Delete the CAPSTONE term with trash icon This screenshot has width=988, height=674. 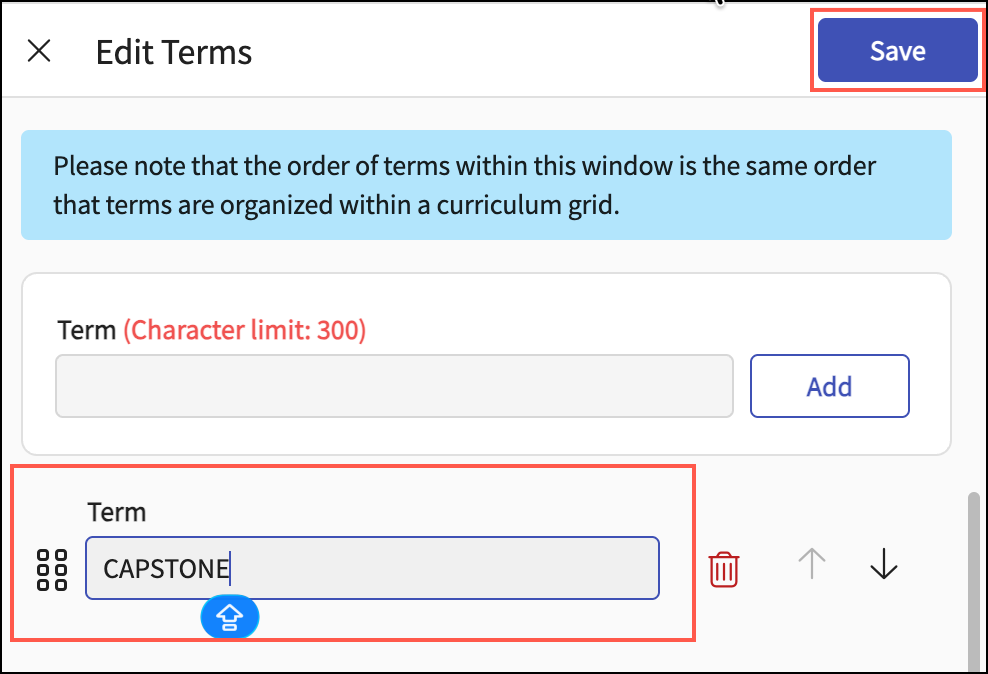pos(724,568)
